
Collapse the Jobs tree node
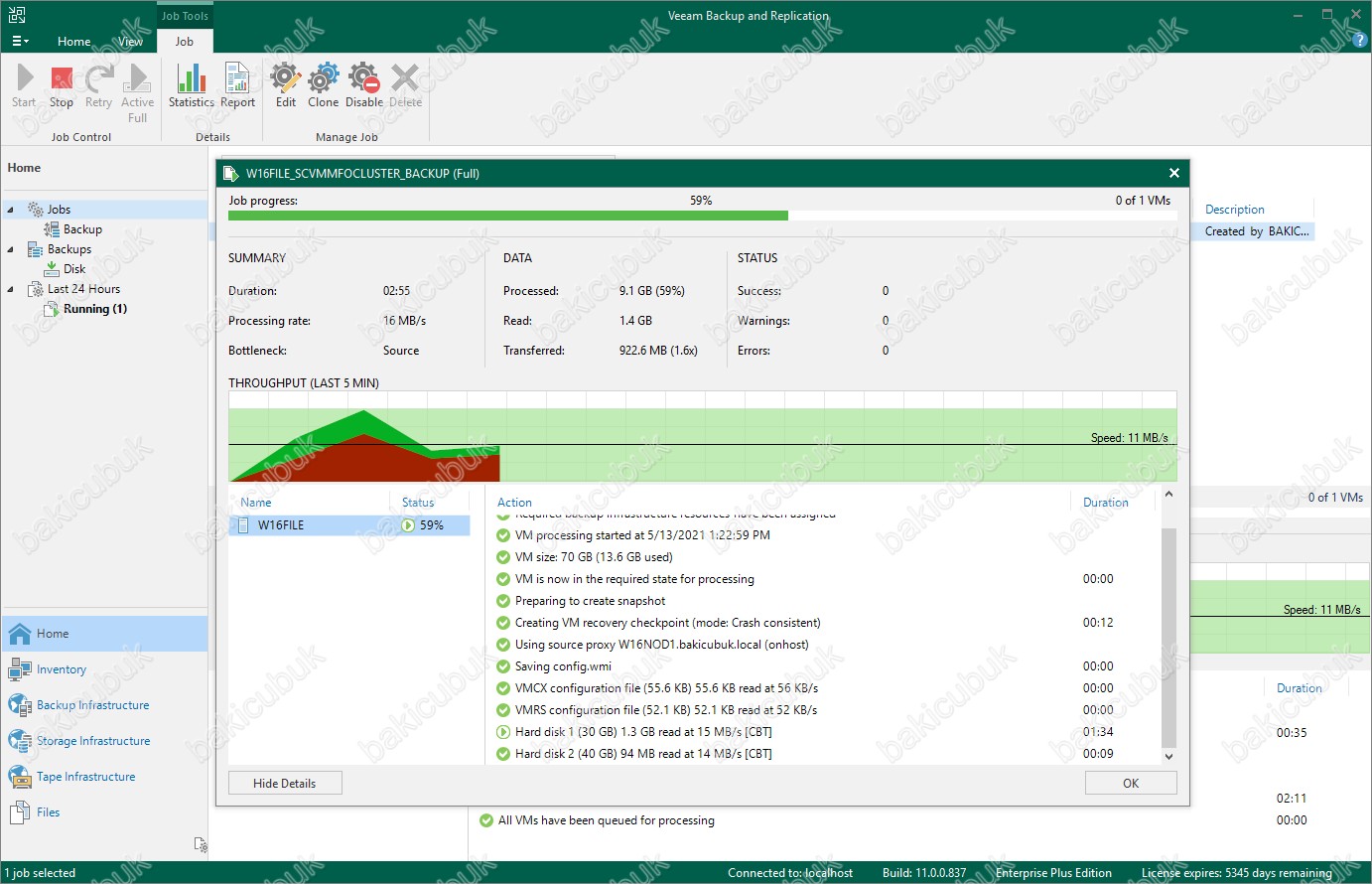pos(11,210)
